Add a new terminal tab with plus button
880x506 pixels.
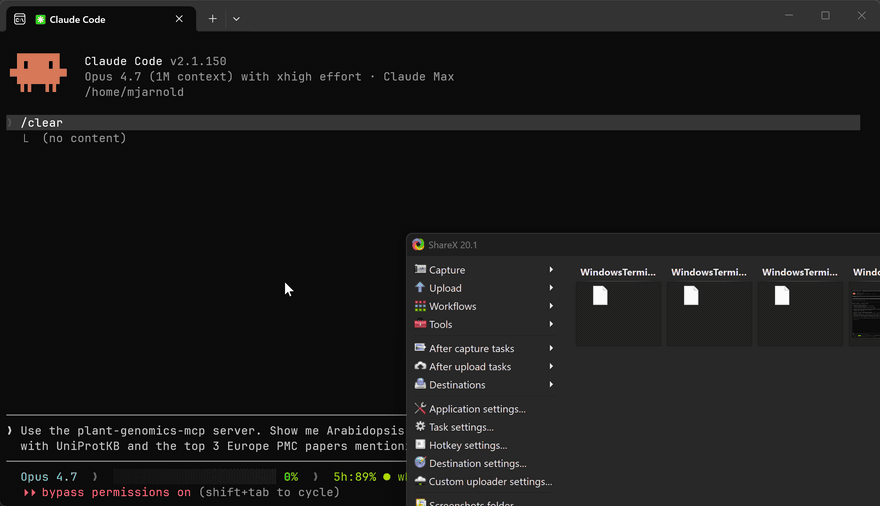[213, 19]
